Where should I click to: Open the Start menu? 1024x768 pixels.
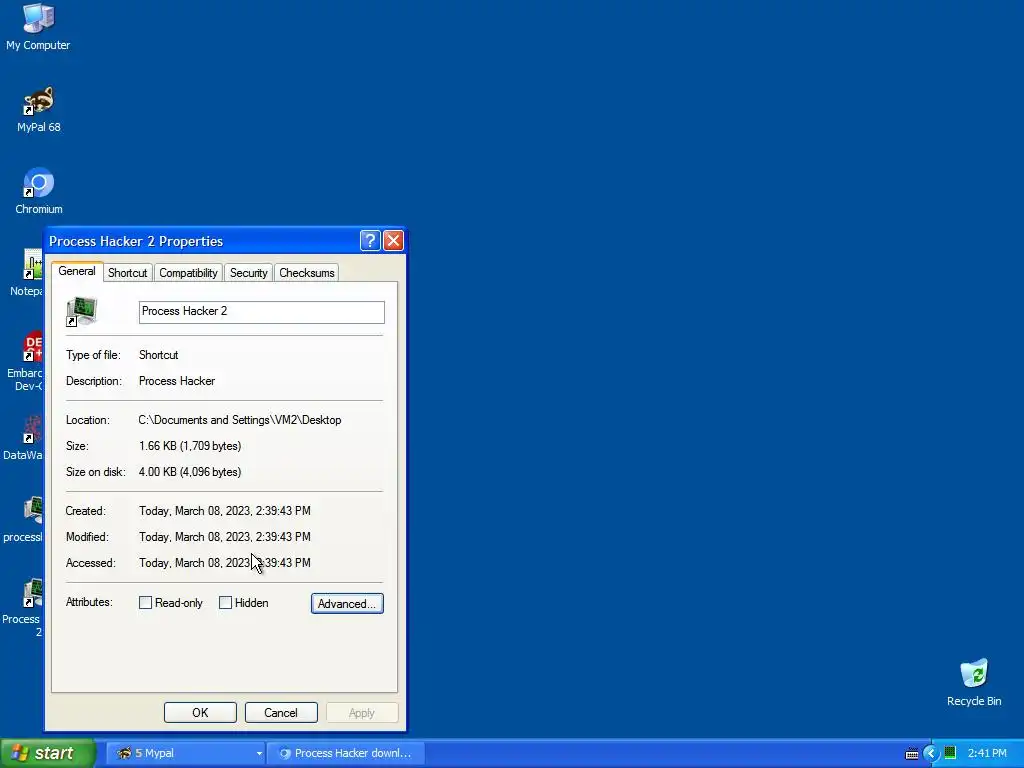click(x=48, y=753)
